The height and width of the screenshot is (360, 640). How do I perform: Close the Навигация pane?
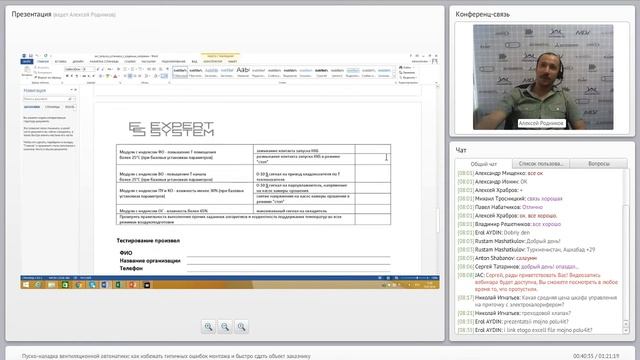(x=75, y=90)
